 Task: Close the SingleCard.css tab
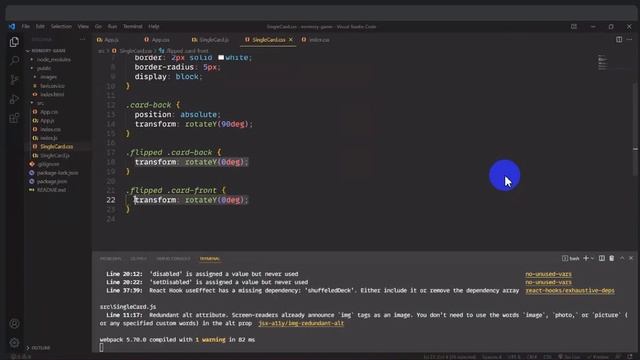pyautogui.click(x=291, y=40)
